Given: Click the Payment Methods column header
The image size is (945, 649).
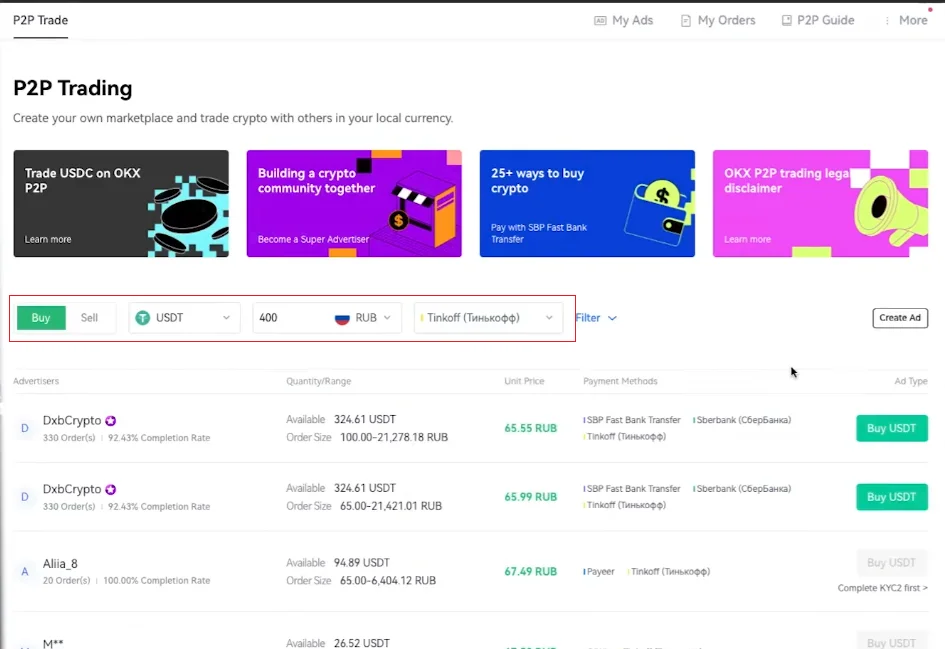Looking at the screenshot, I should point(620,381).
